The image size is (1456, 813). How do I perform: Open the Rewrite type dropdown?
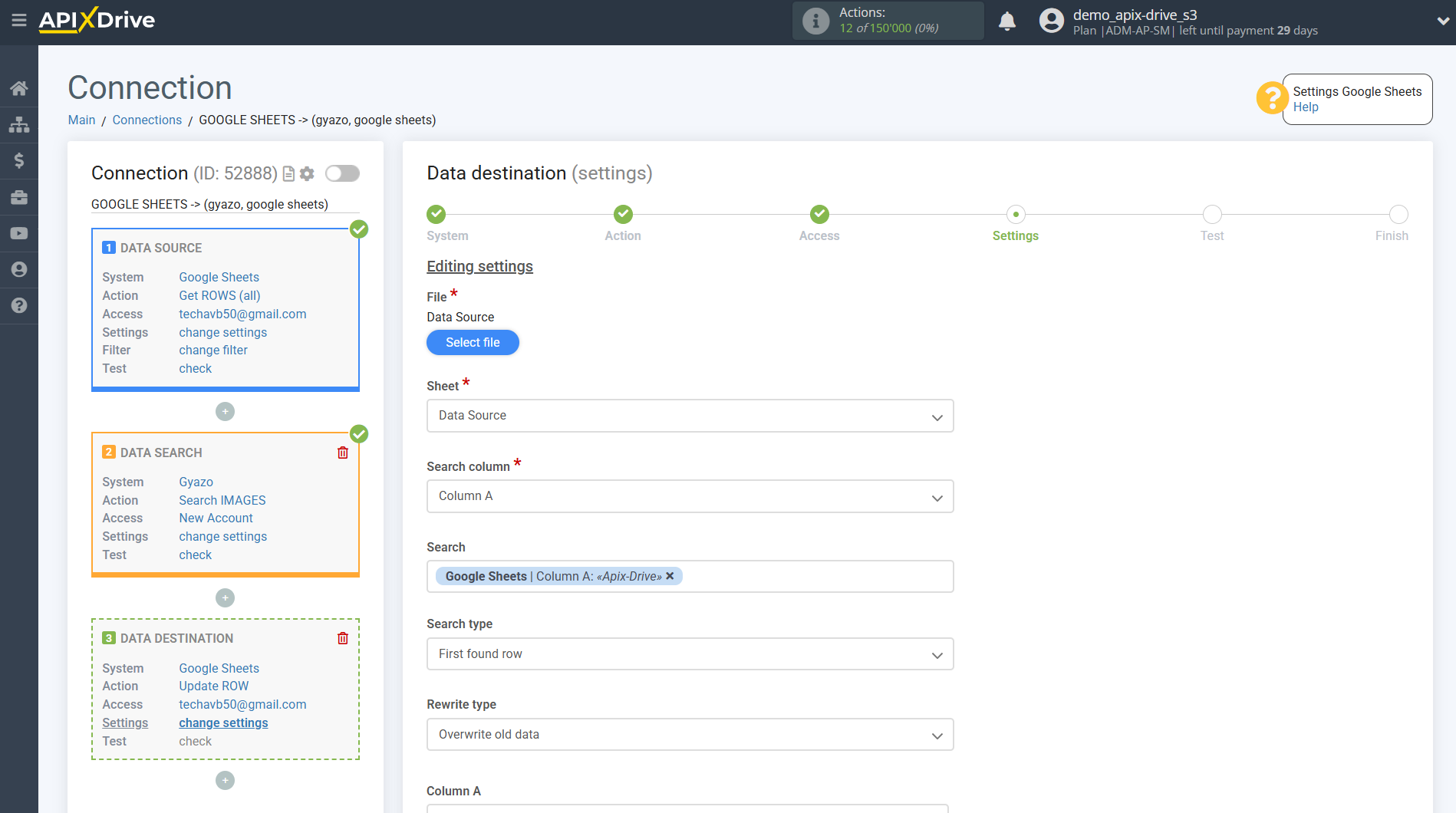pyautogui.click(x=690, y=735)
